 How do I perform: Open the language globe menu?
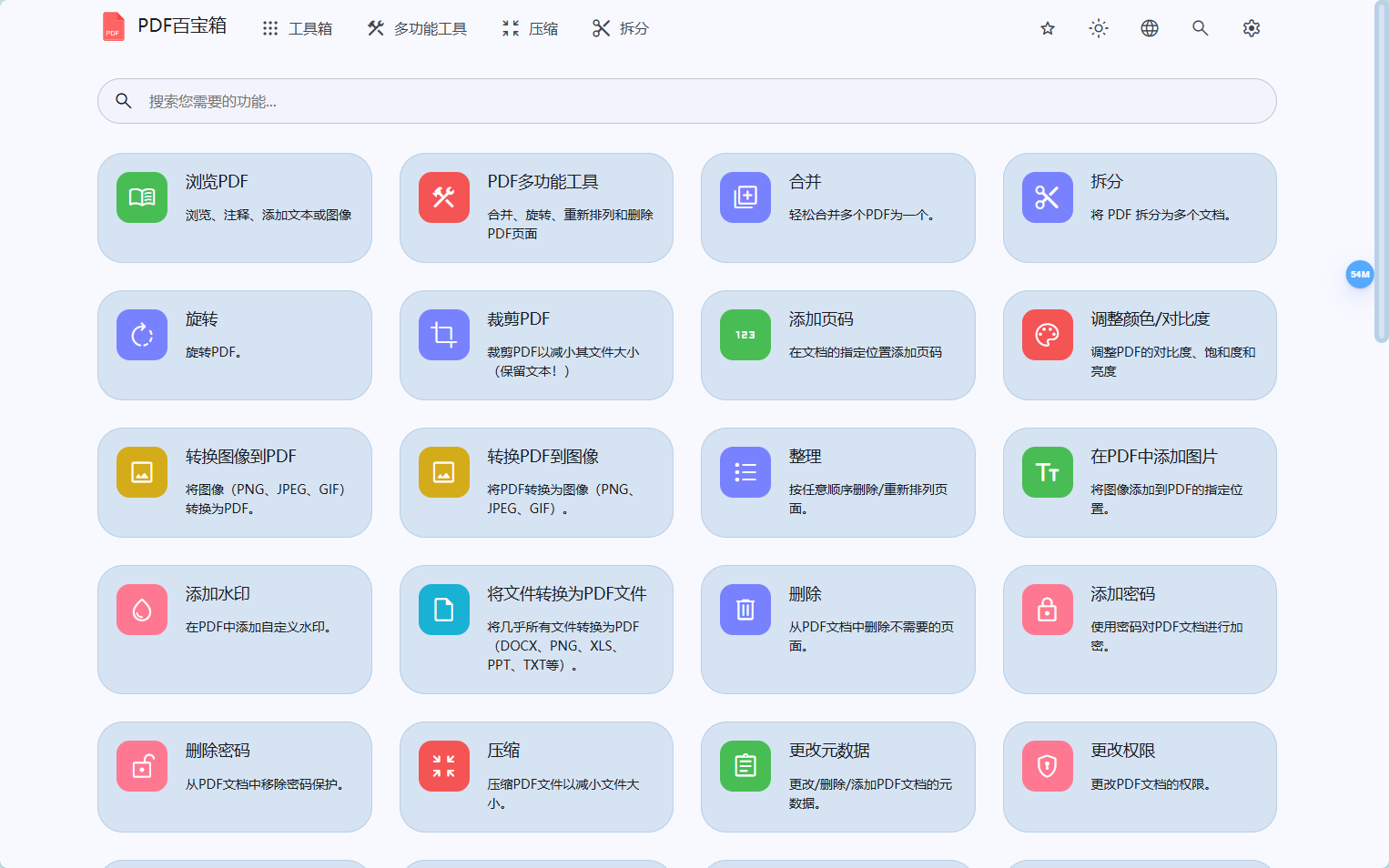(x=1150, y=28)
